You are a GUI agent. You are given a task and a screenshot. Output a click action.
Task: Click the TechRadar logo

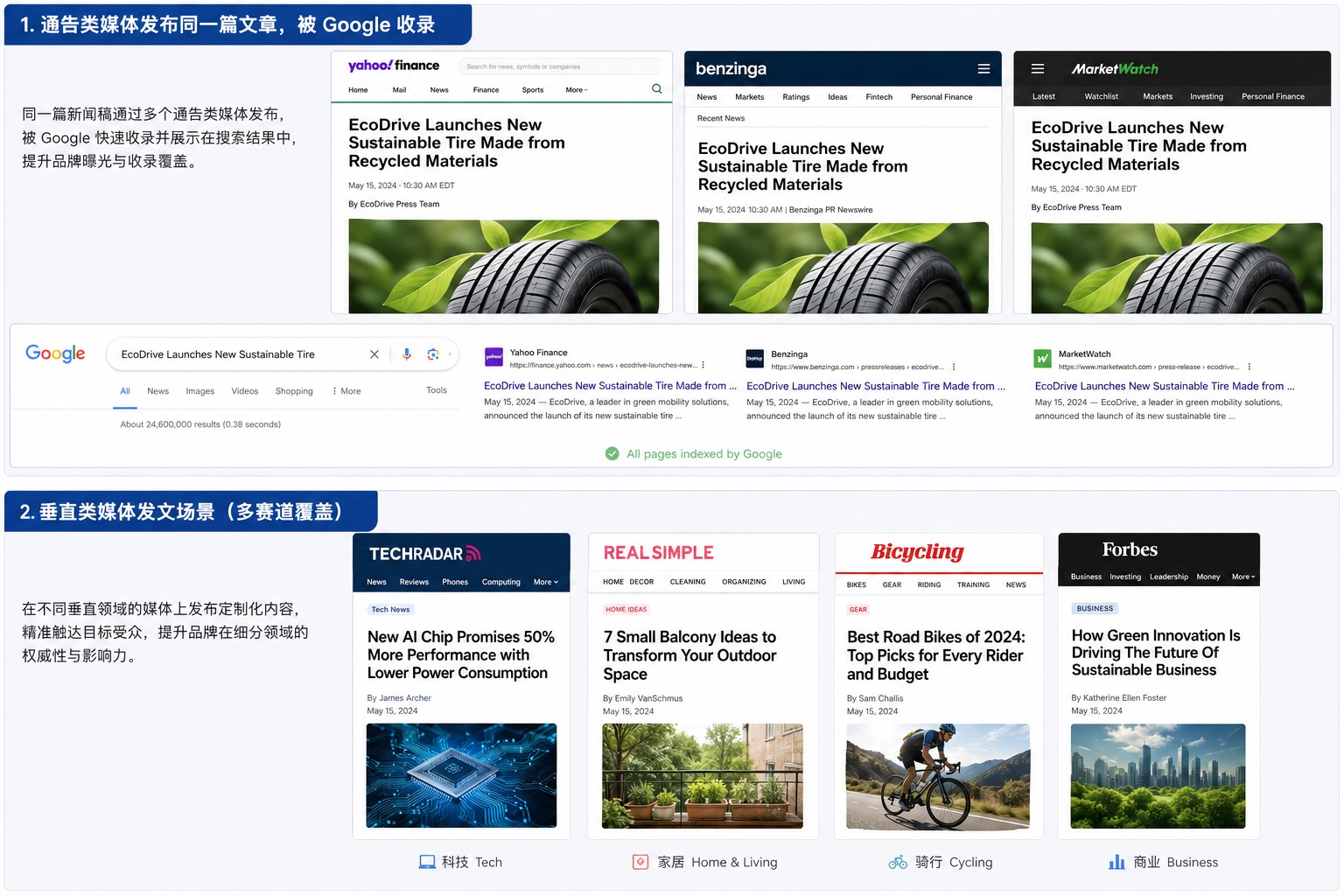[x=425, y=554]
